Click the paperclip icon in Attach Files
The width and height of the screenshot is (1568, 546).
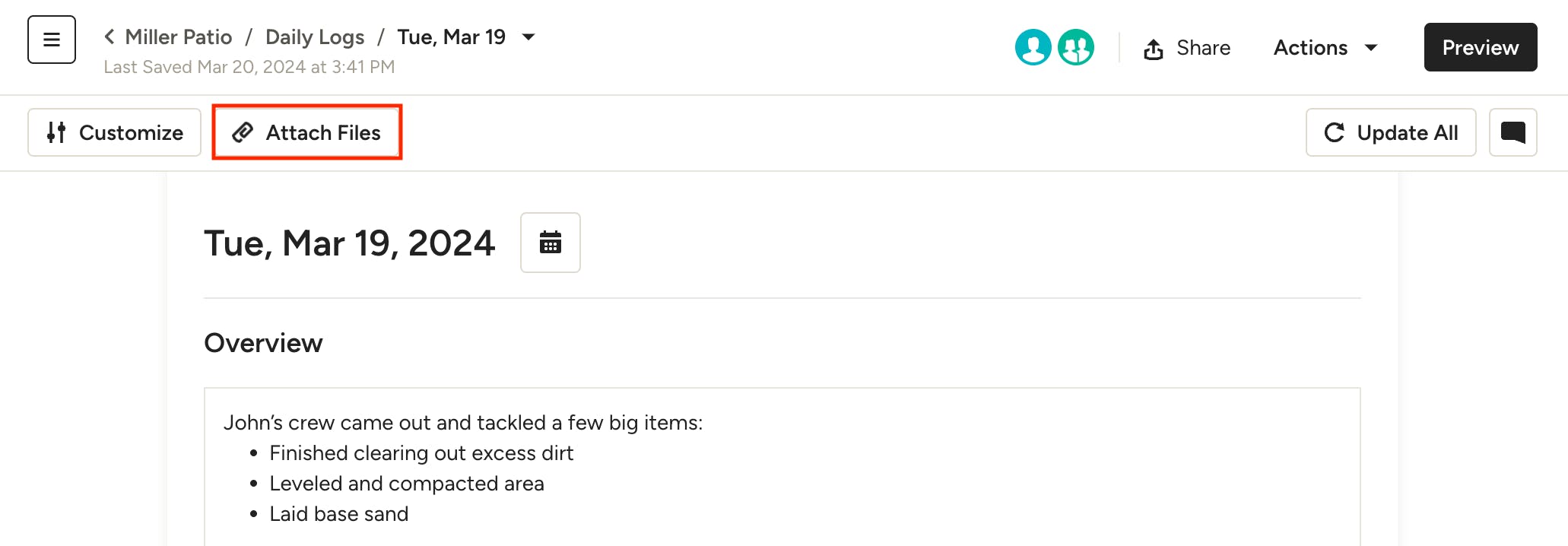click(x=243, y=132)
